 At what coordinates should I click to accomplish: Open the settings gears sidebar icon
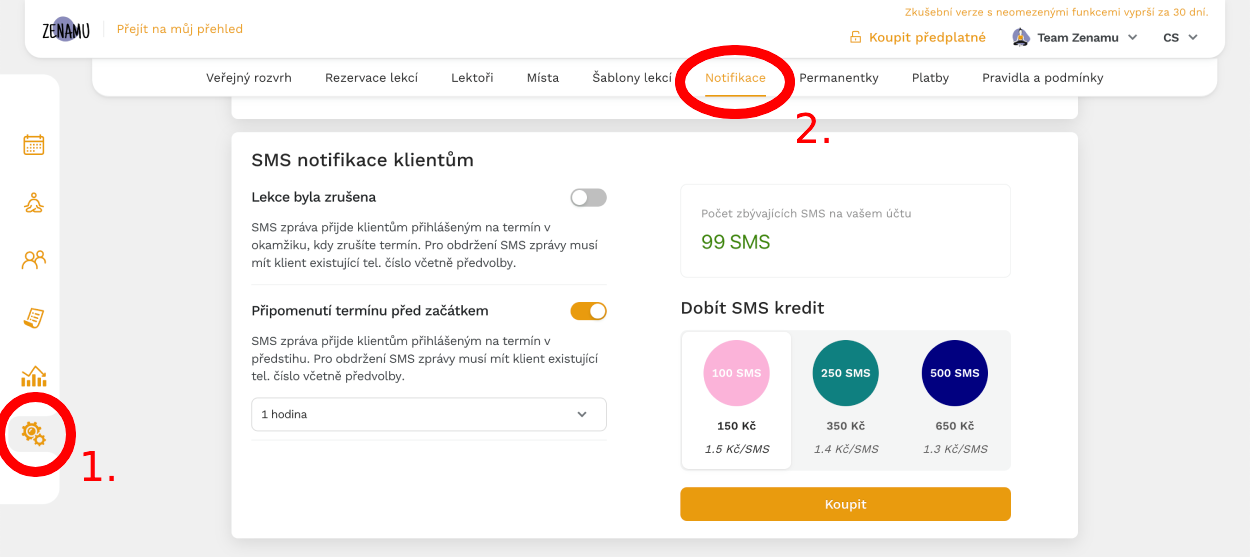(34, 433)
